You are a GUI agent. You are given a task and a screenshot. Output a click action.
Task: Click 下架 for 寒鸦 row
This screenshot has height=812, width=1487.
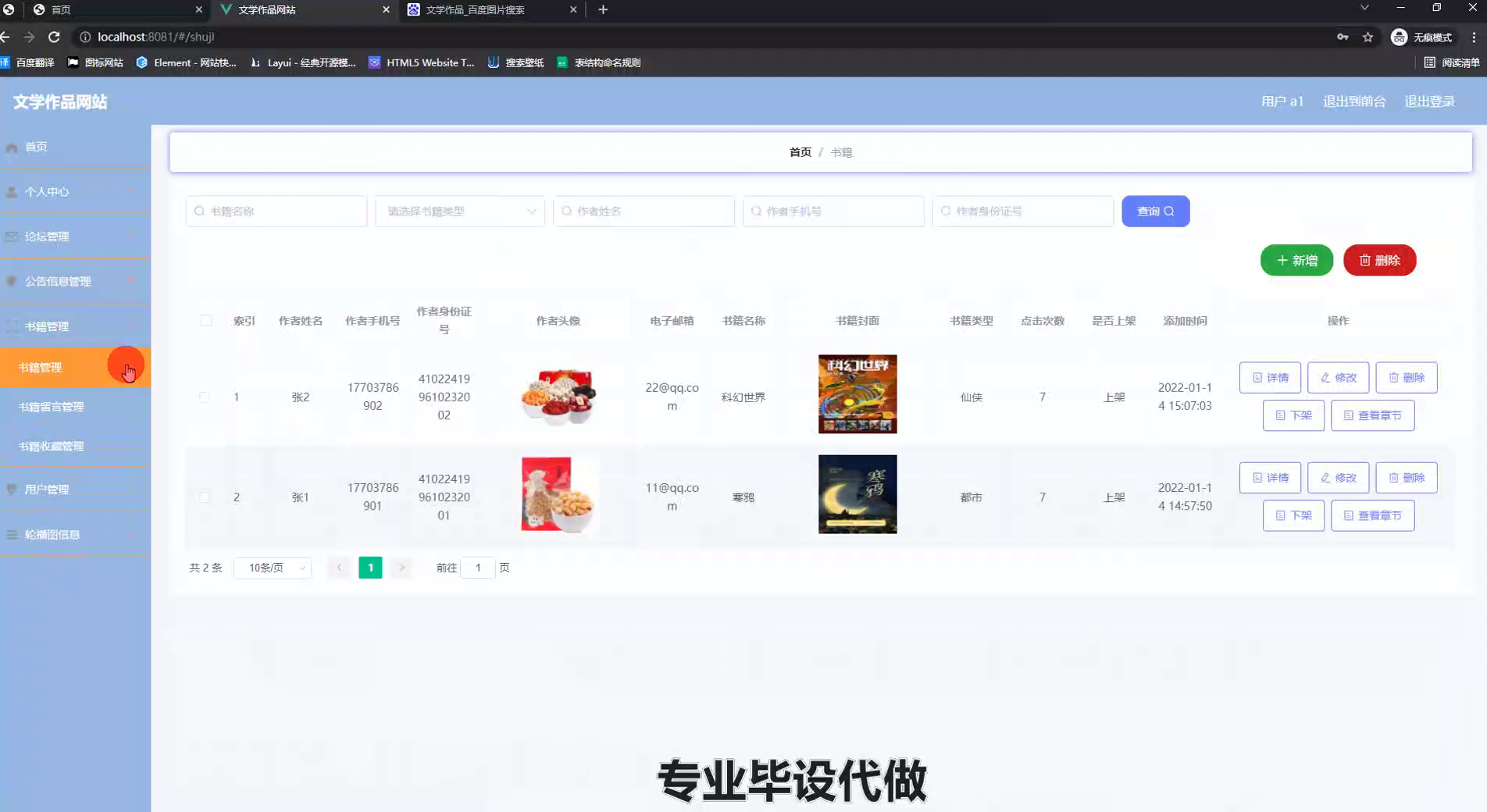pos(1293,515)
